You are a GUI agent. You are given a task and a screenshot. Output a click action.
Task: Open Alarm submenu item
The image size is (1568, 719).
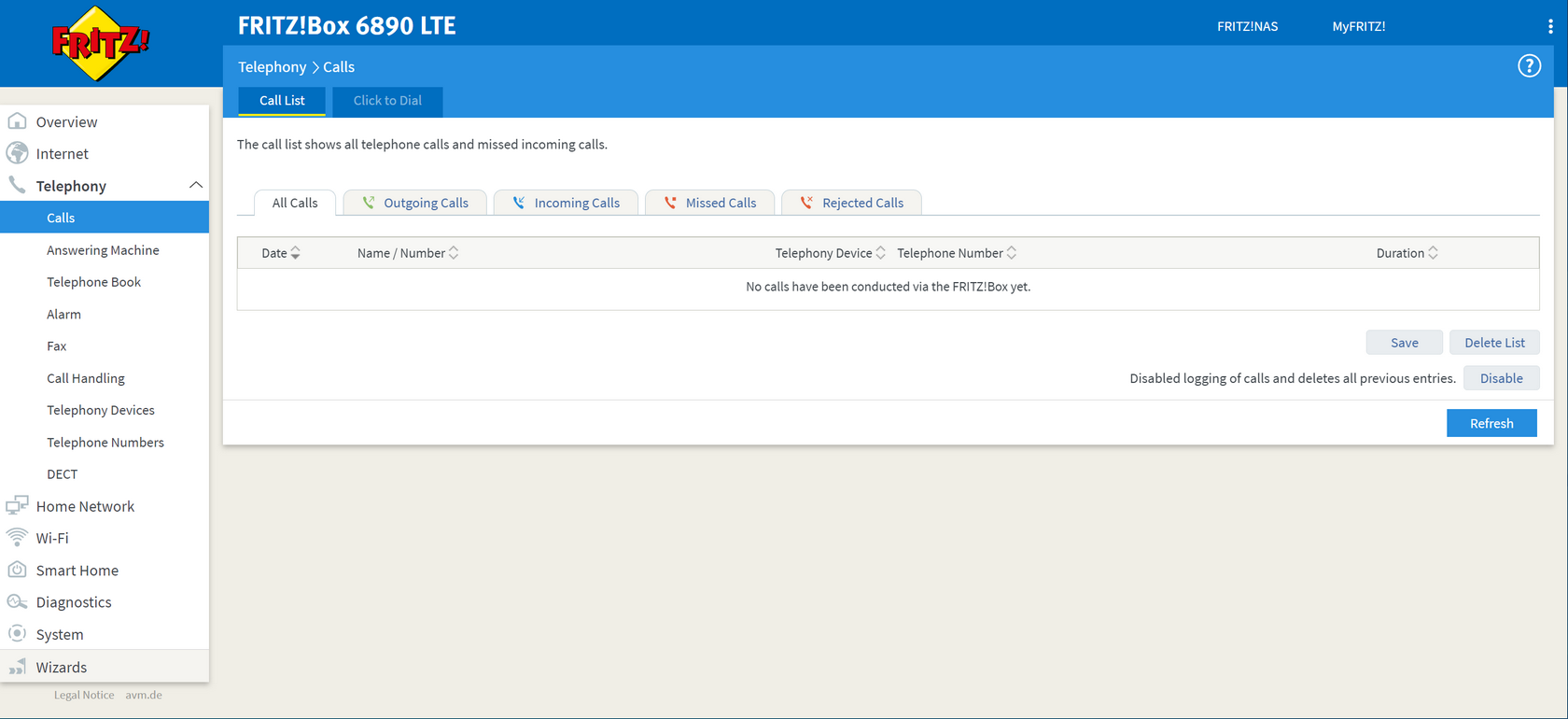[105, 314]
